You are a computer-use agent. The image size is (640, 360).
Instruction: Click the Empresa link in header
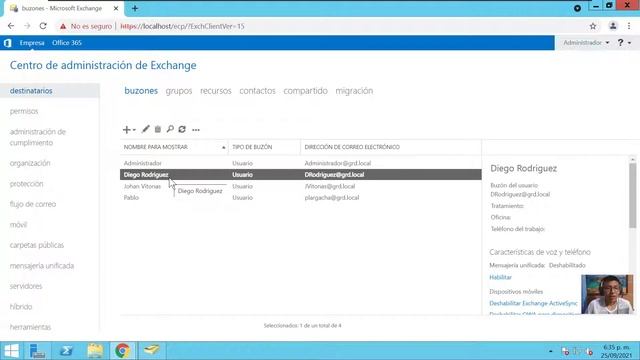[32, 42]
